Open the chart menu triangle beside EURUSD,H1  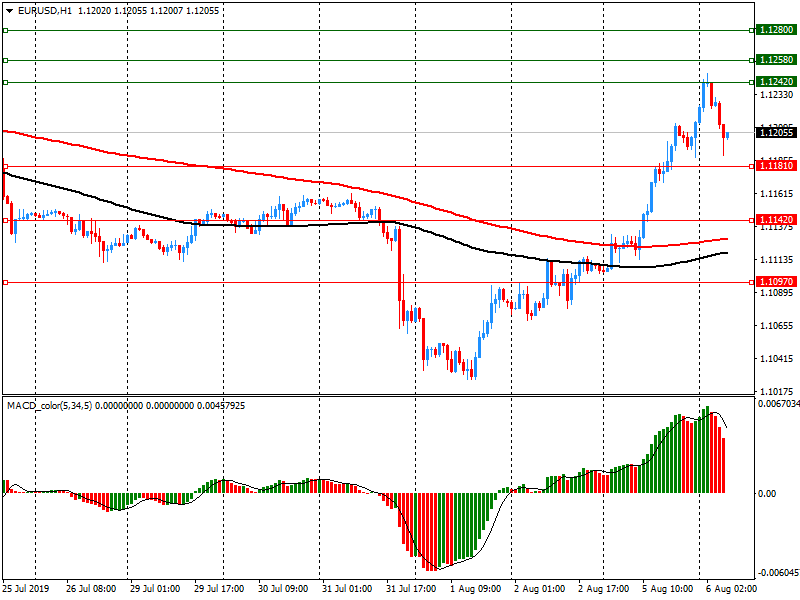(9, 11)
